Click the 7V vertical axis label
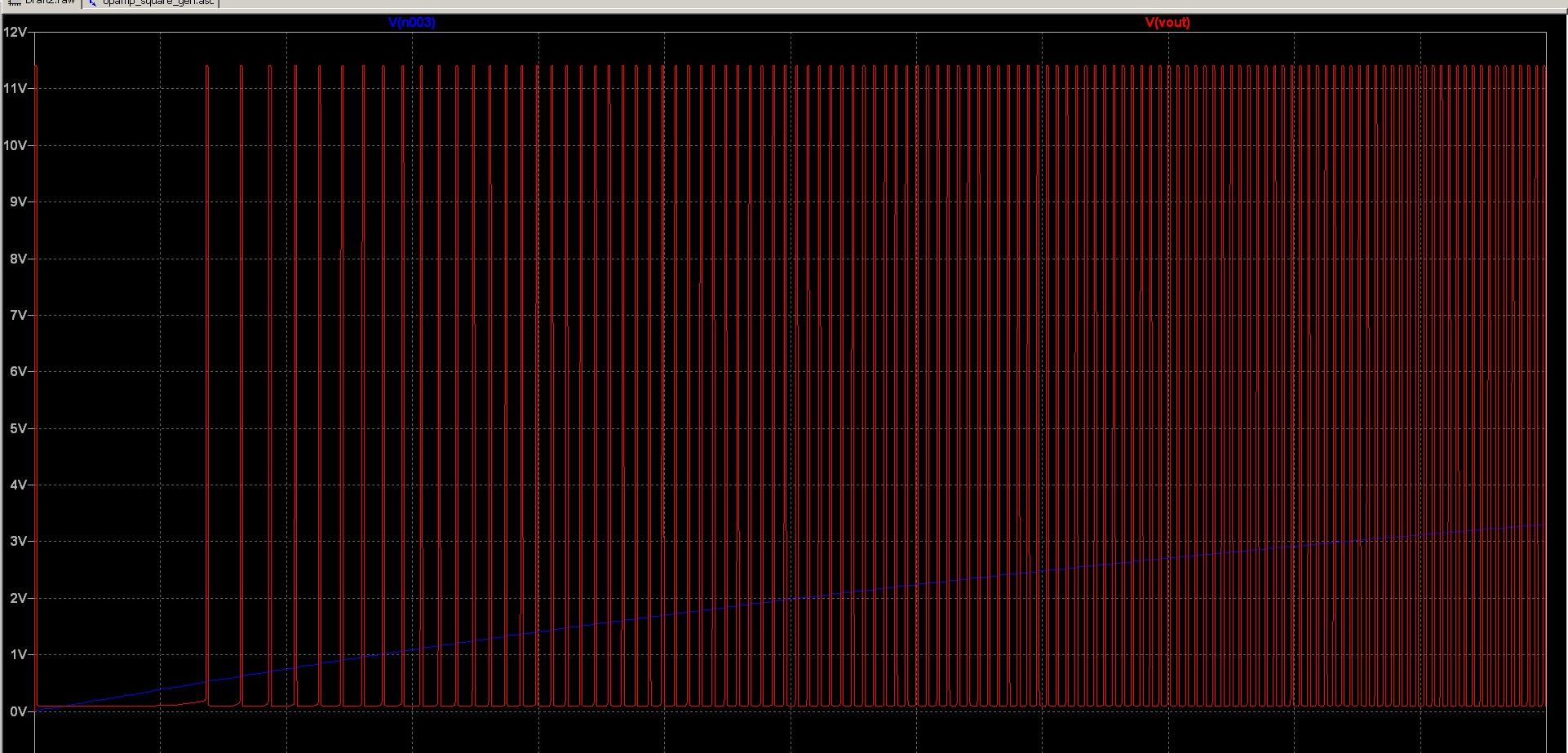Screen dimensions: 1568x753 coord(19,315)
